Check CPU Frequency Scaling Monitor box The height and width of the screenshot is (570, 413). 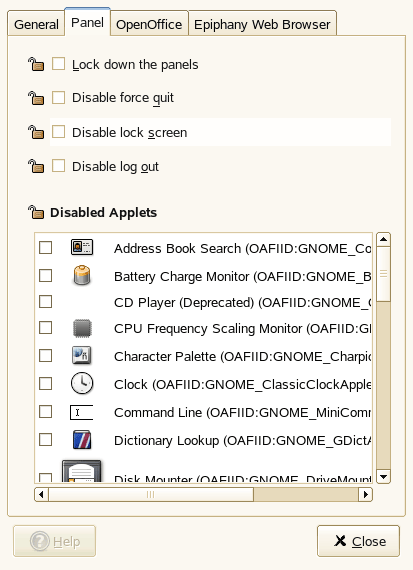pos(45,328)
